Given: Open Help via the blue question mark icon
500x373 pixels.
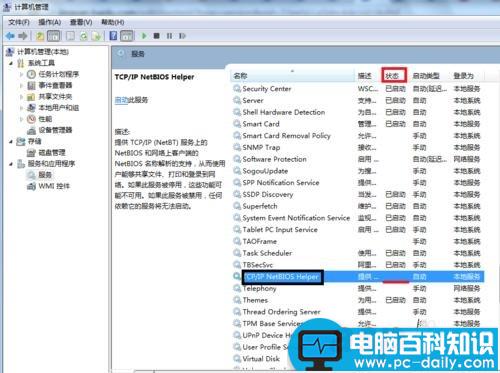Looking at the screenshot, I should [x=113, y=36].
